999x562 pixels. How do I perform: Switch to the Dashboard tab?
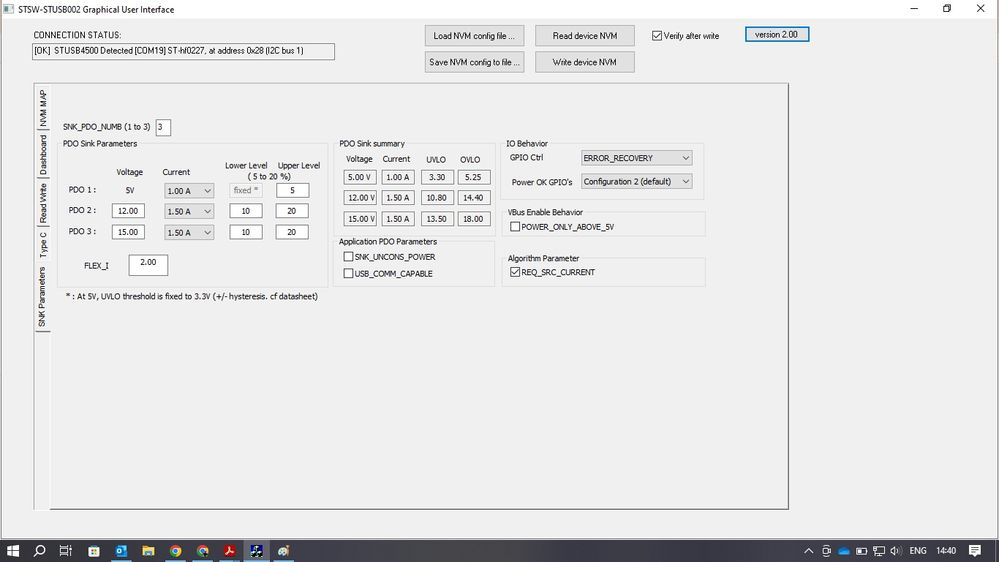pos(43,155)
